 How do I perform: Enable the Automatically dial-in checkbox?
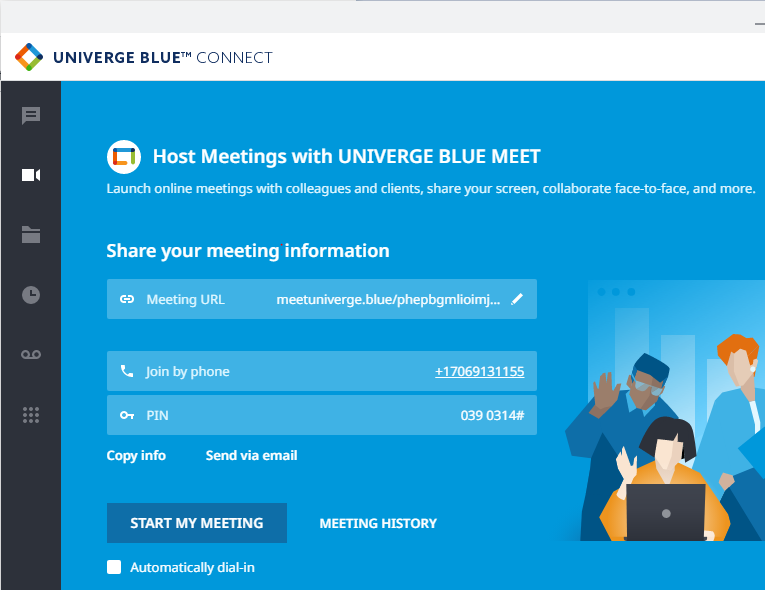pyautogui.click(x=114, y=568)
